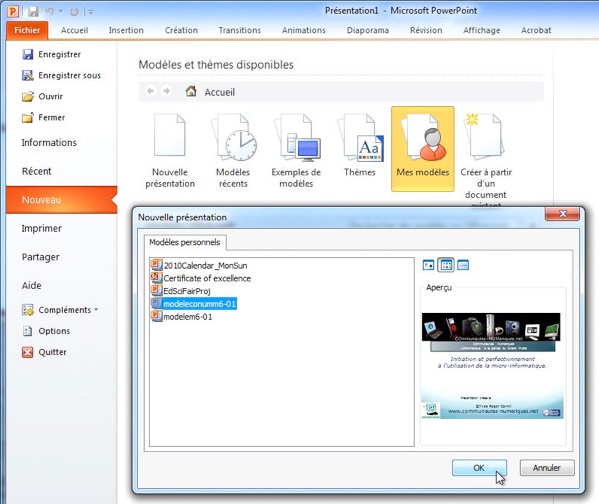Click Ouvrir in the backstage menu
This screenshot has height=504, width=599.
[42, 96]
